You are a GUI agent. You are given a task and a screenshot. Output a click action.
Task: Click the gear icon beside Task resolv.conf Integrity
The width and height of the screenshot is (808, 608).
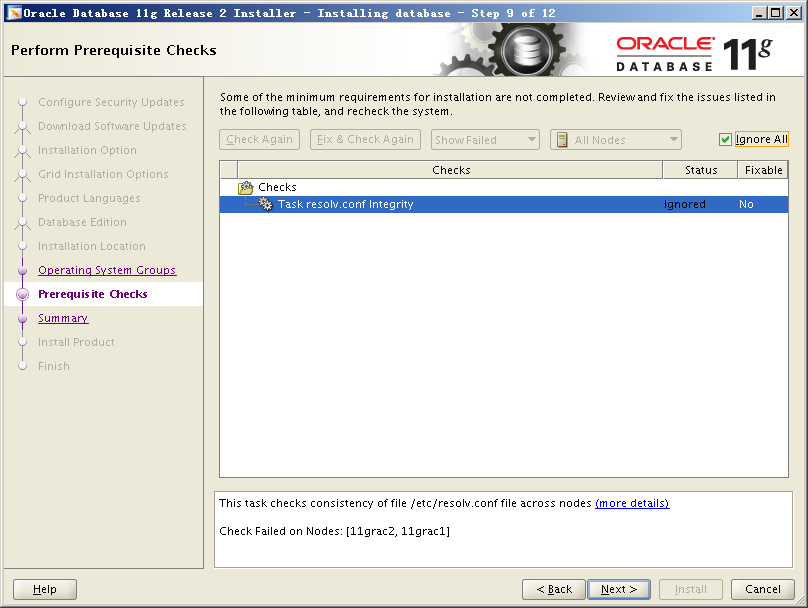pos(266,204)
